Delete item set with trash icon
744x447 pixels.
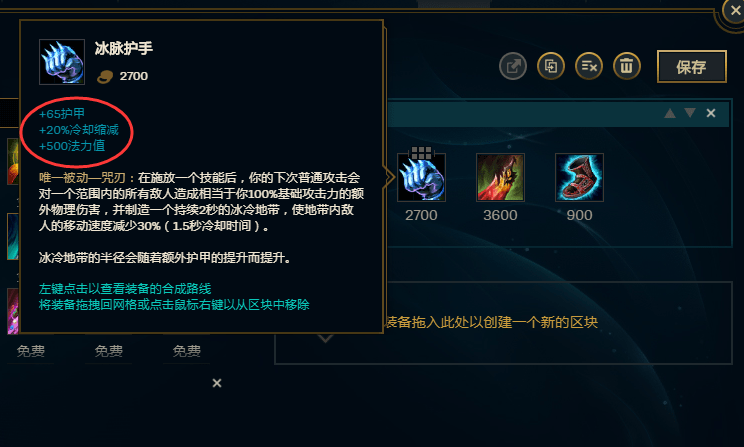pos(627,66)
